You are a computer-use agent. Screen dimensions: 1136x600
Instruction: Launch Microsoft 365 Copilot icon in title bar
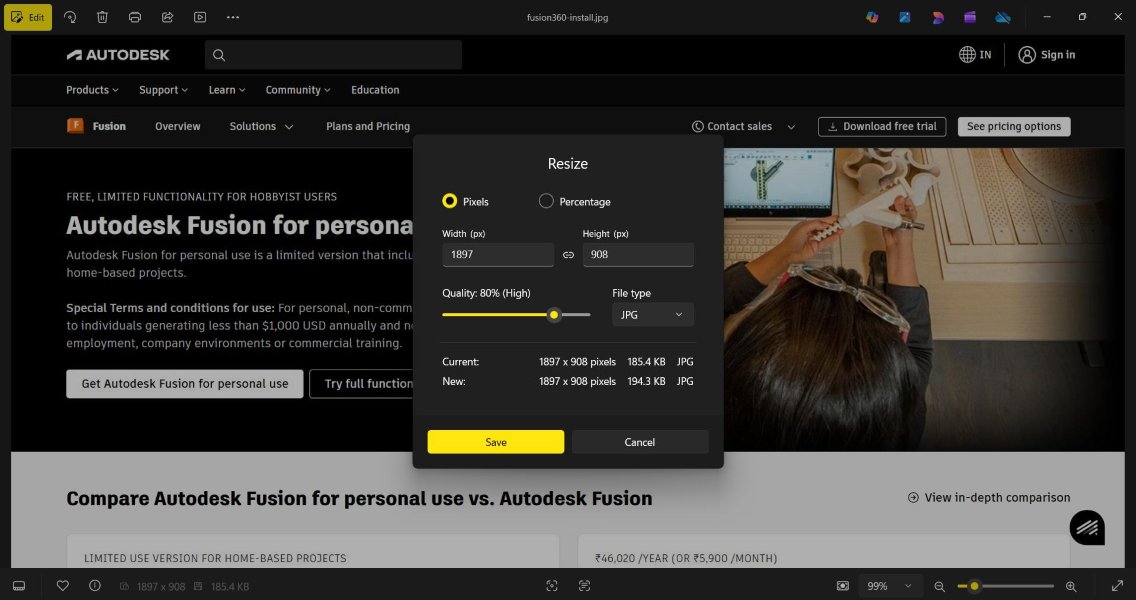tap(872, 17)
